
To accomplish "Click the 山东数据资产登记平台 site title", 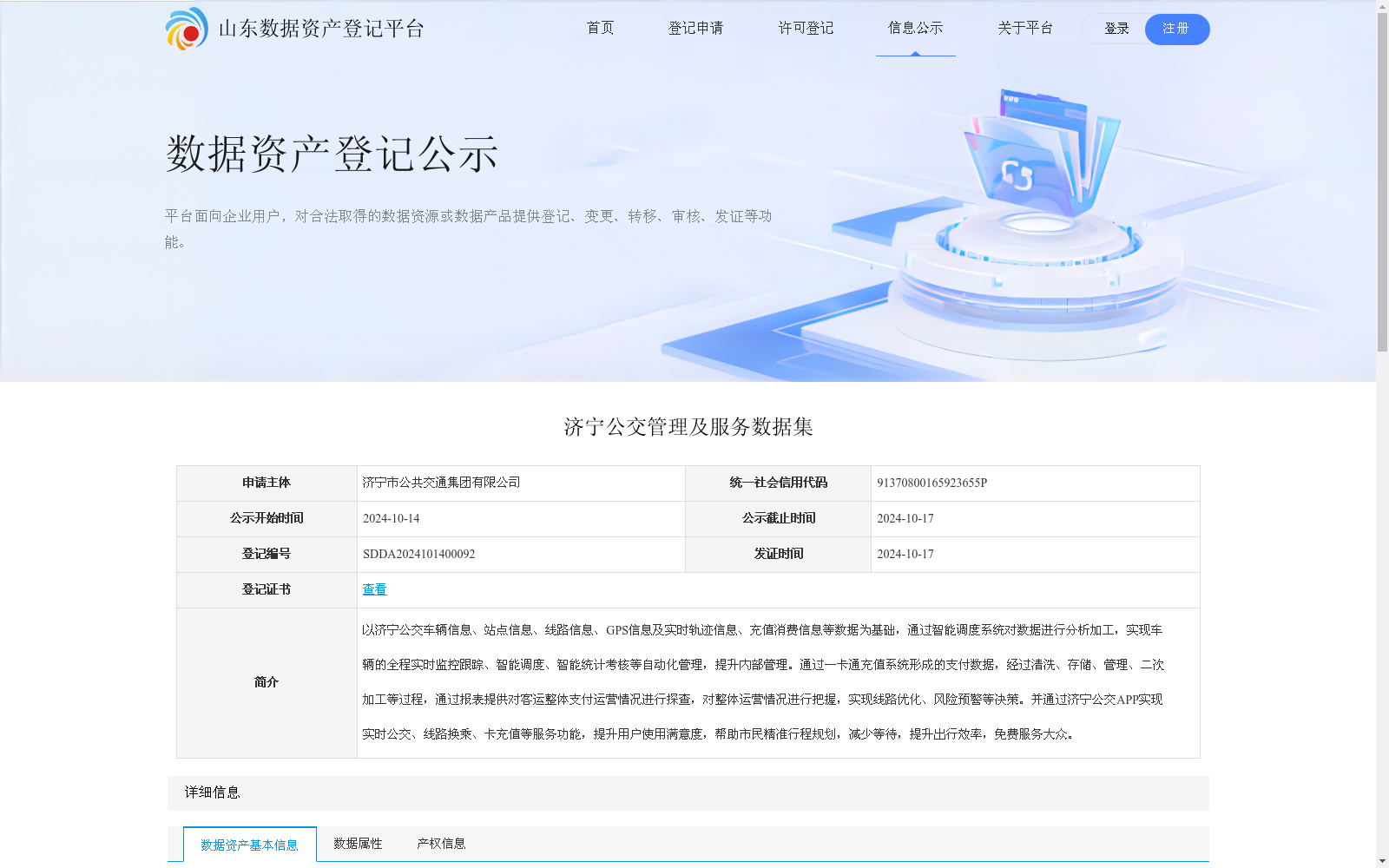I will [321, 29].
